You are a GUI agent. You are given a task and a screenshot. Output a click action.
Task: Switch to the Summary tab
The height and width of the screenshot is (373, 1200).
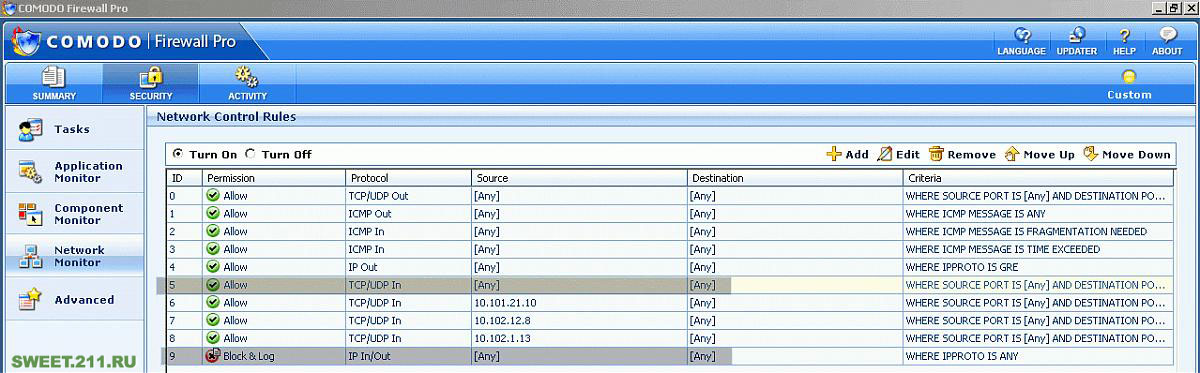click(53, 83)
